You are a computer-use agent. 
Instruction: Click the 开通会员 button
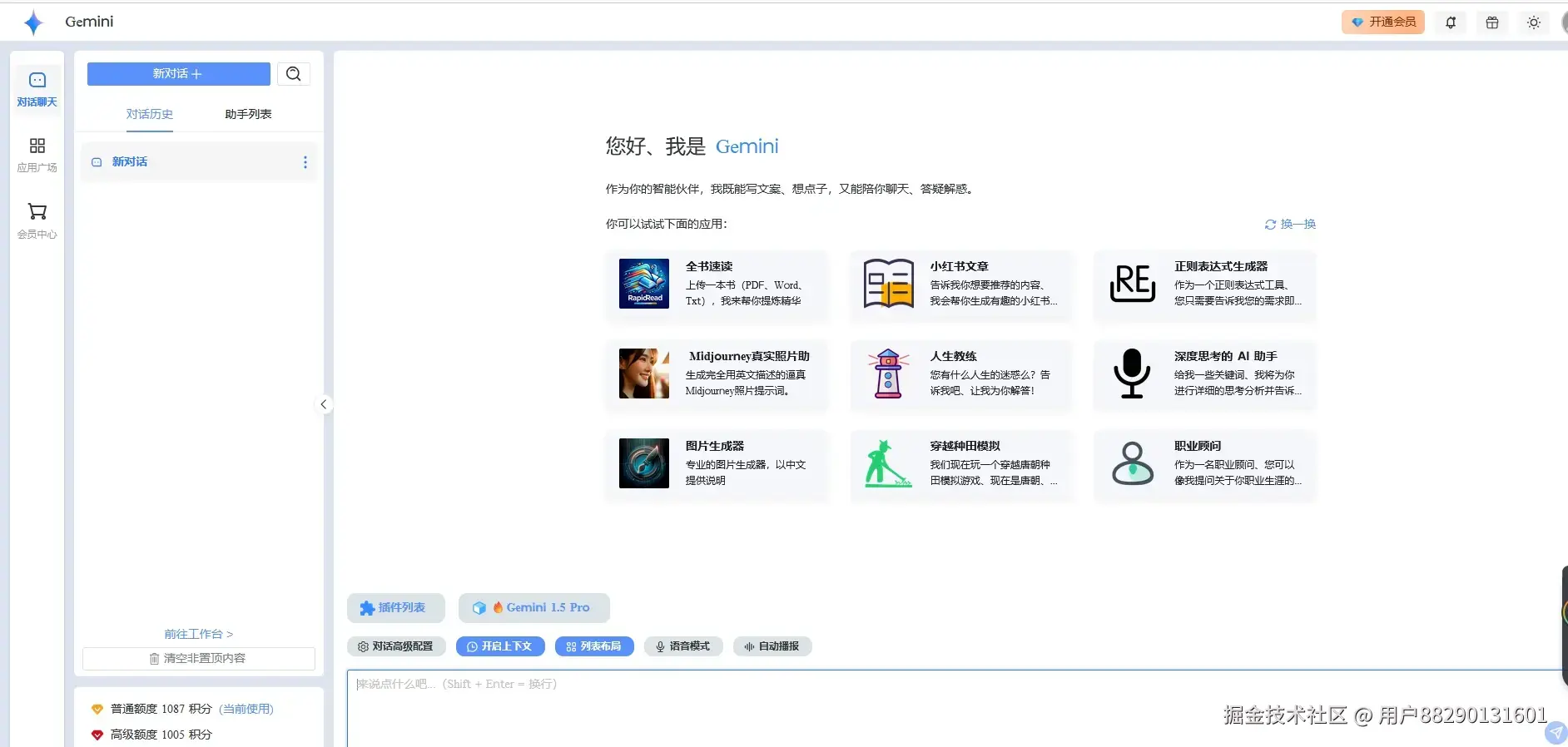click(1383, 22)
